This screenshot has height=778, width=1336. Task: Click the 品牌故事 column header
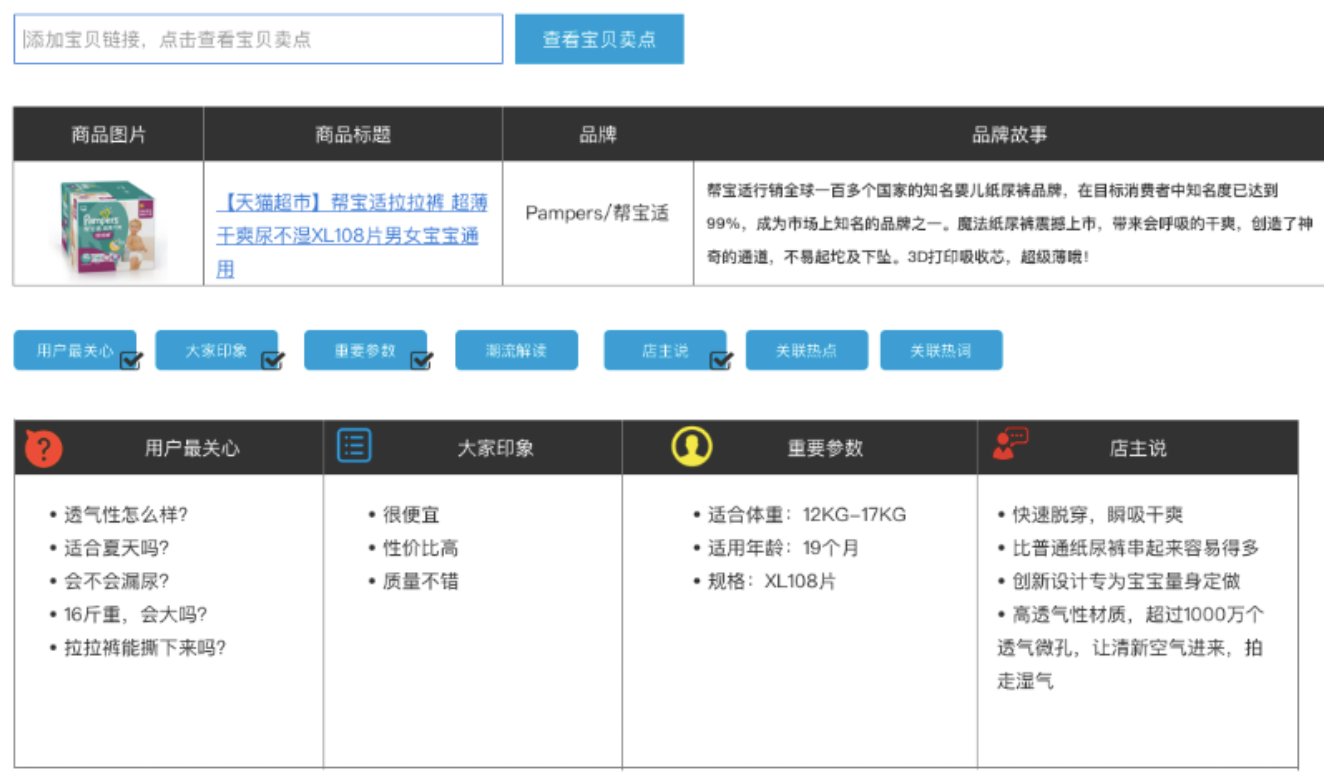(x=1010, y=135)
